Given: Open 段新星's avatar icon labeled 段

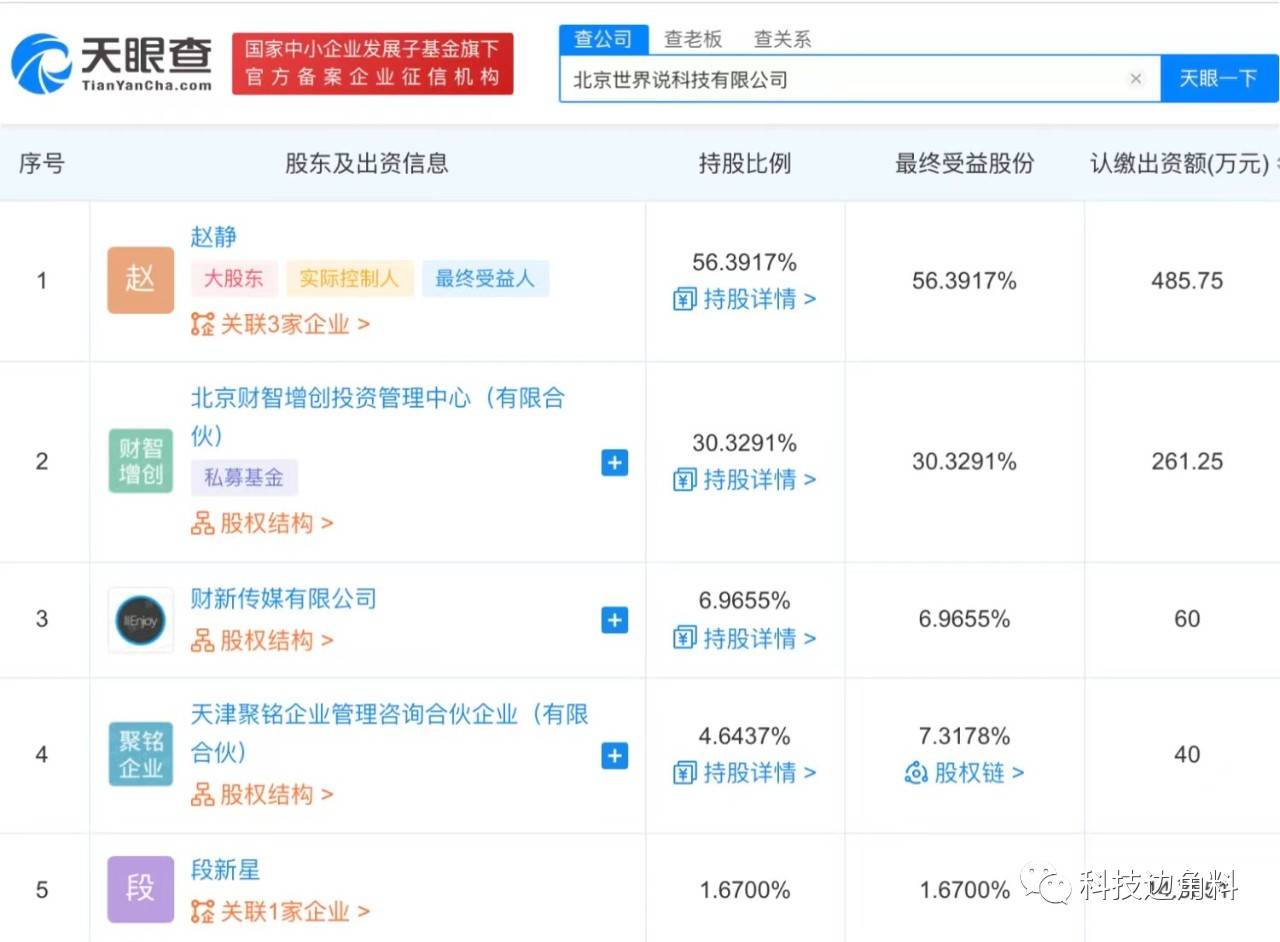Looking at the screenshot, I should [140, 889].
